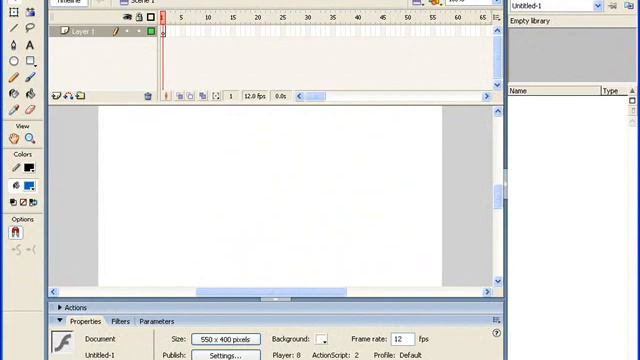Toggle Layer 1 green outline square
Image resolution: width=640 pixels, height=360 pixels.
[151, 31]
